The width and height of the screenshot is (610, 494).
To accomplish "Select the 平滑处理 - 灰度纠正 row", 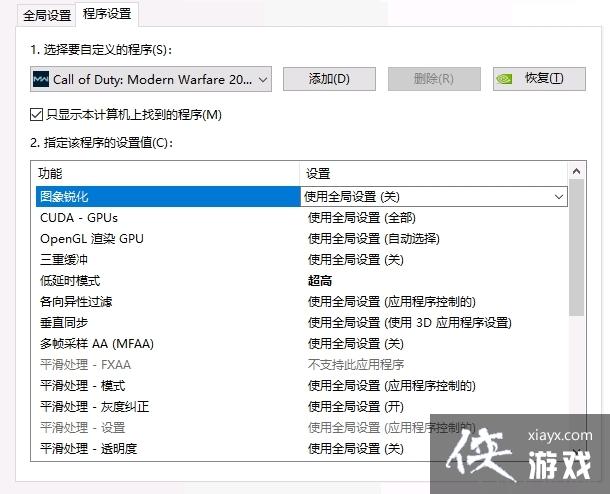I will click(x=302, y=407).
